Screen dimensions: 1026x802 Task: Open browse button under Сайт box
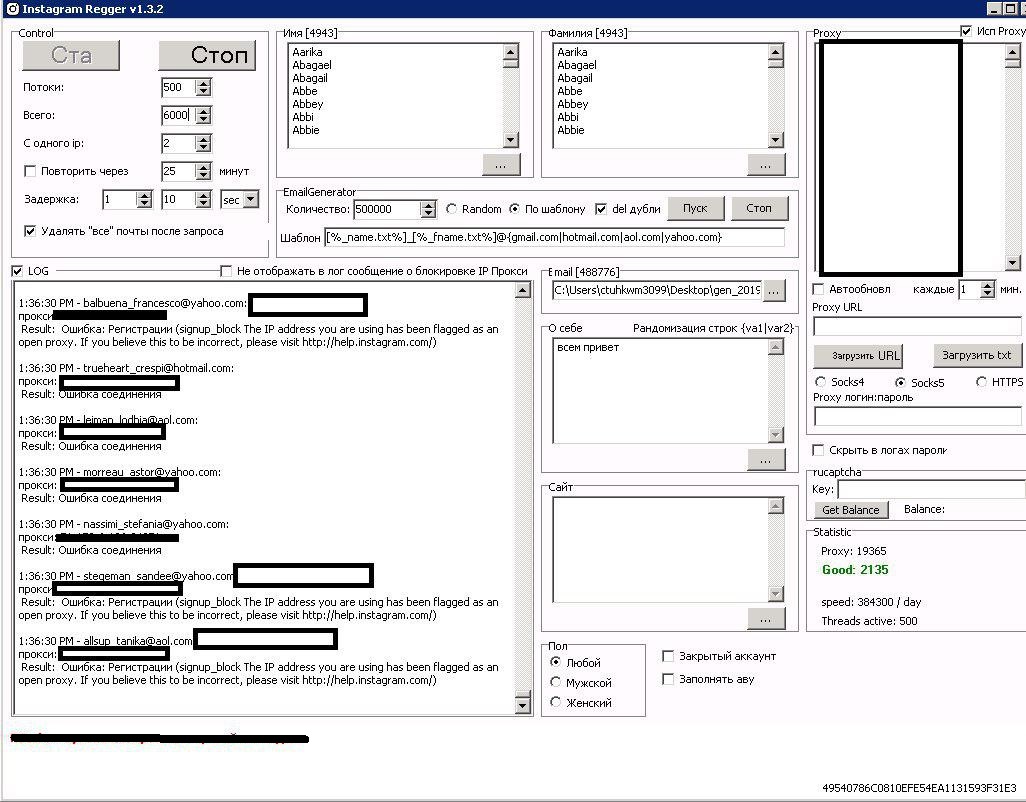[x=766, y=618]
